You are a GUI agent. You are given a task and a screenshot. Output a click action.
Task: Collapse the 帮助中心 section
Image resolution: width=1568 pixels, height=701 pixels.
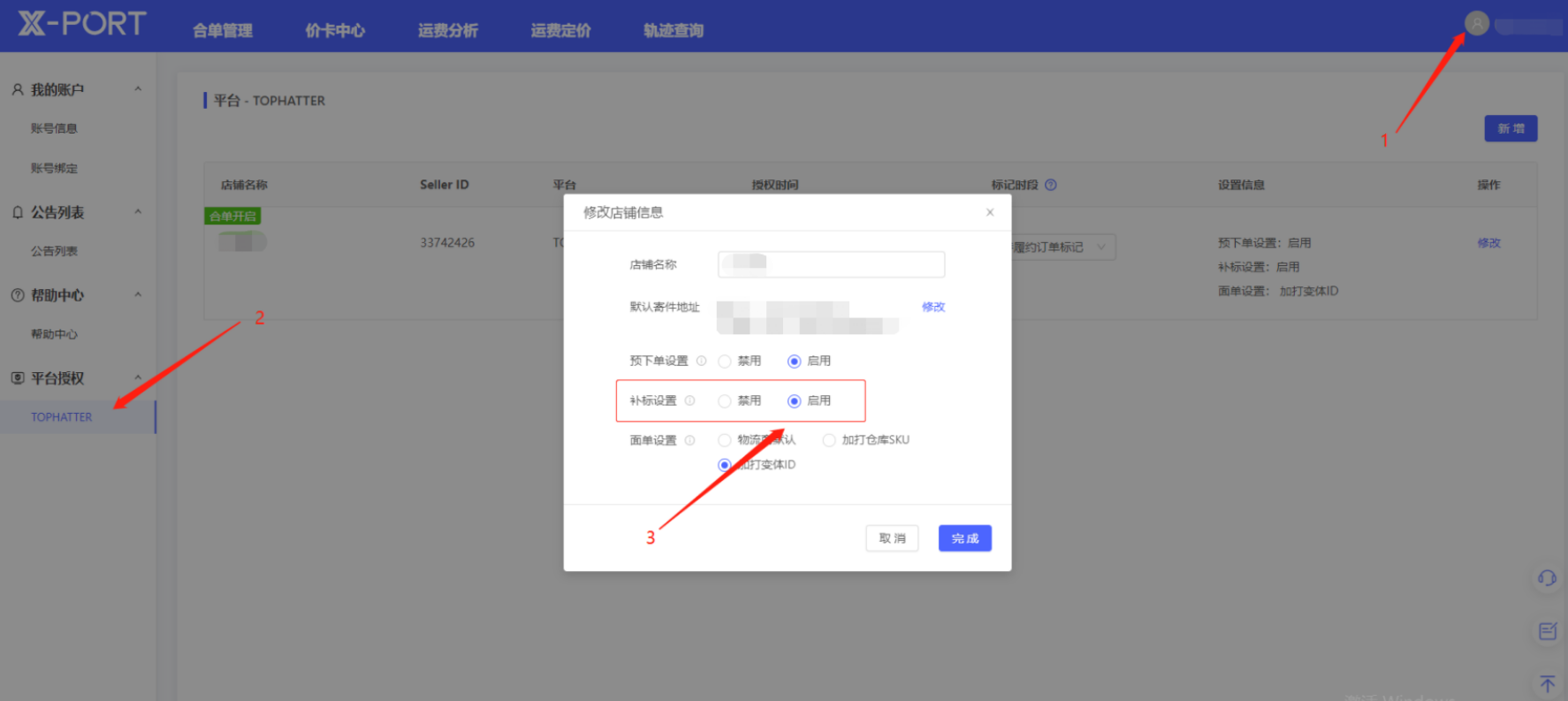point(138,295)
